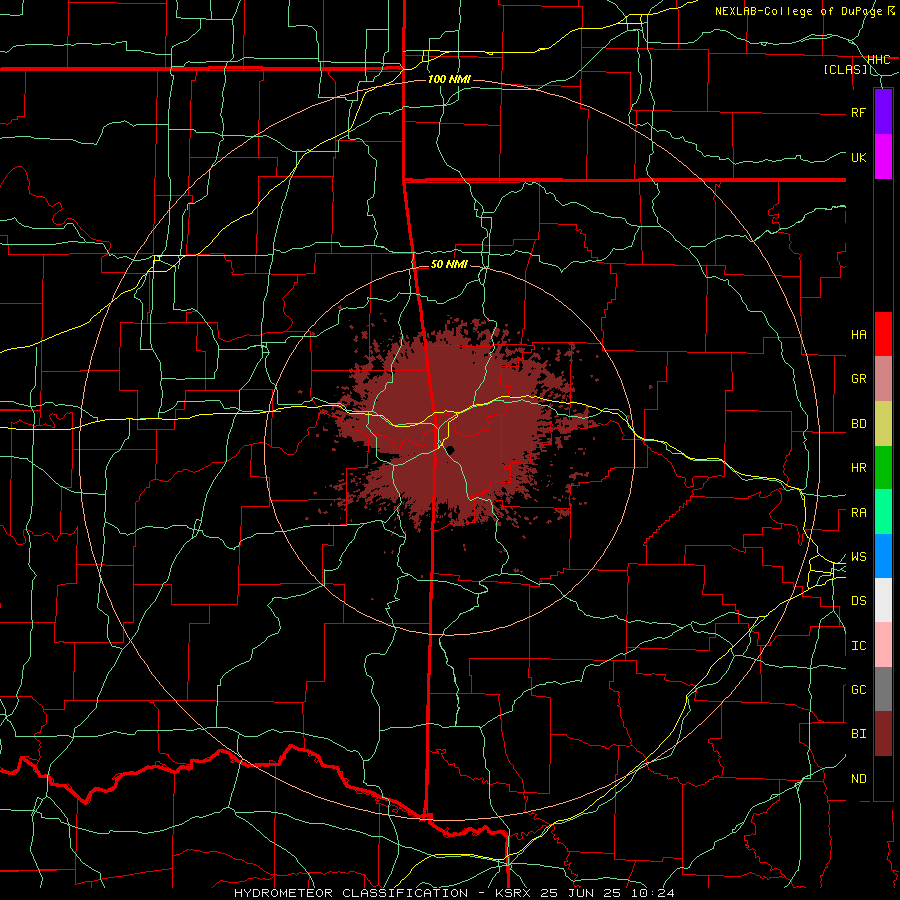Screen dimensions: 900x900
Task: Click the BI legend label
Action: (x=858, y=734)
